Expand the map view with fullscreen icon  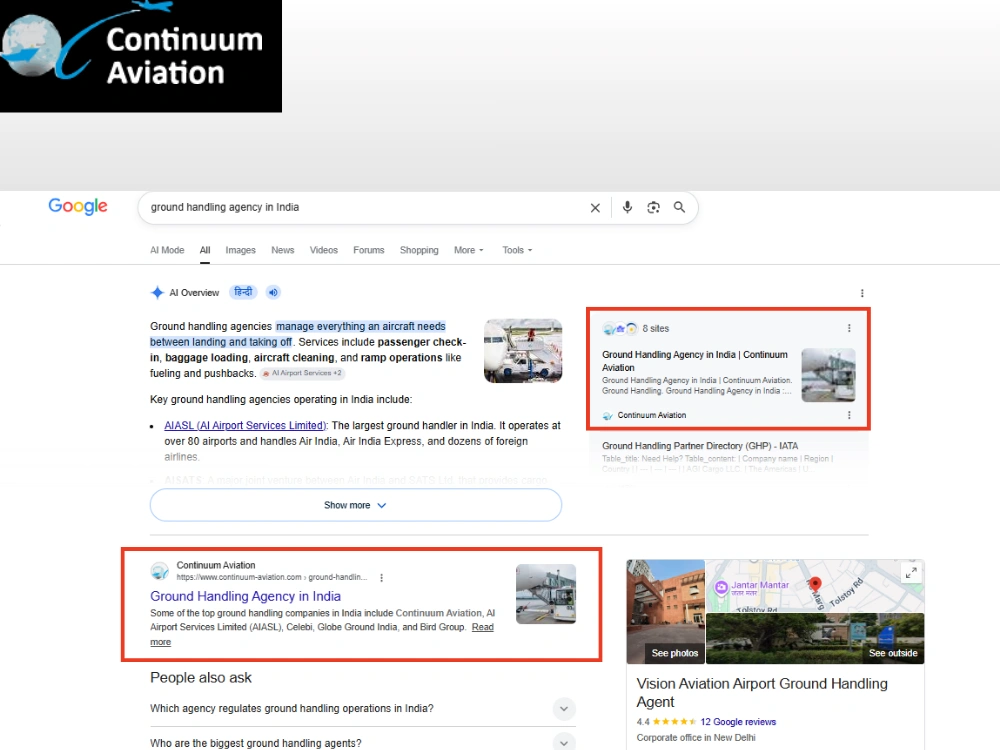[911, 573]
